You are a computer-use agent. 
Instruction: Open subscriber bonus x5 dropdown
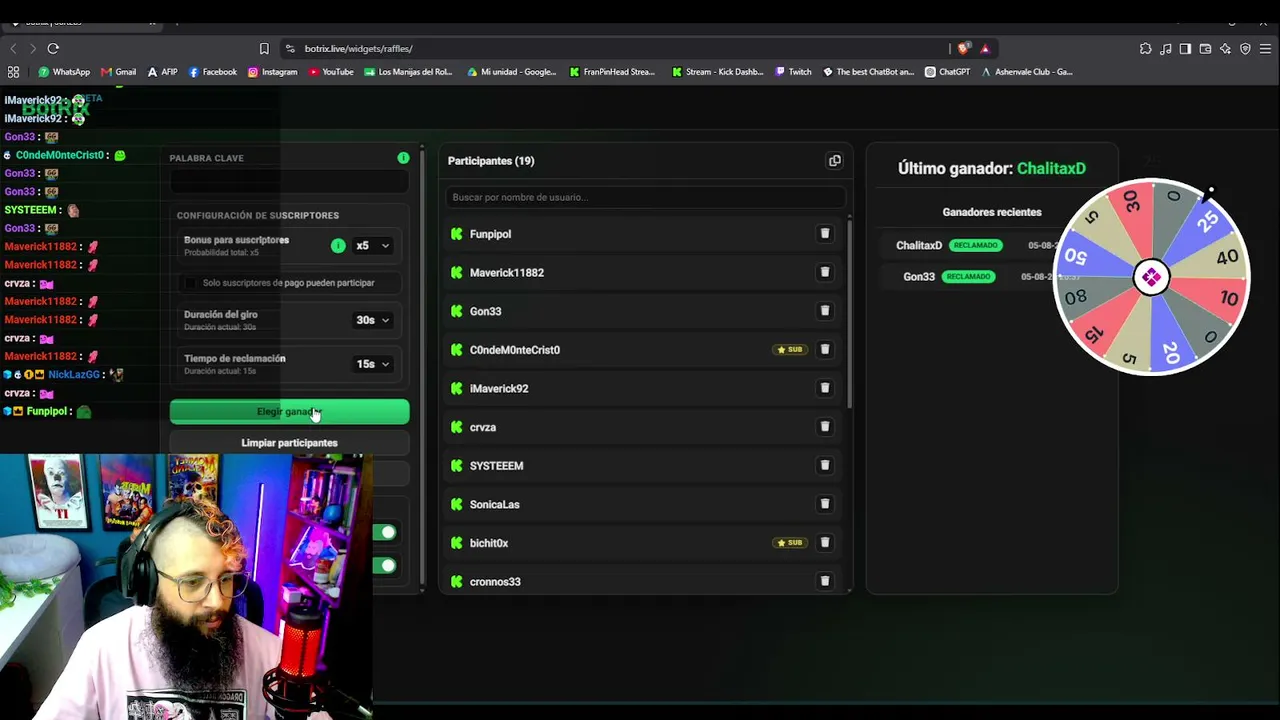click(x=373, y=246)
